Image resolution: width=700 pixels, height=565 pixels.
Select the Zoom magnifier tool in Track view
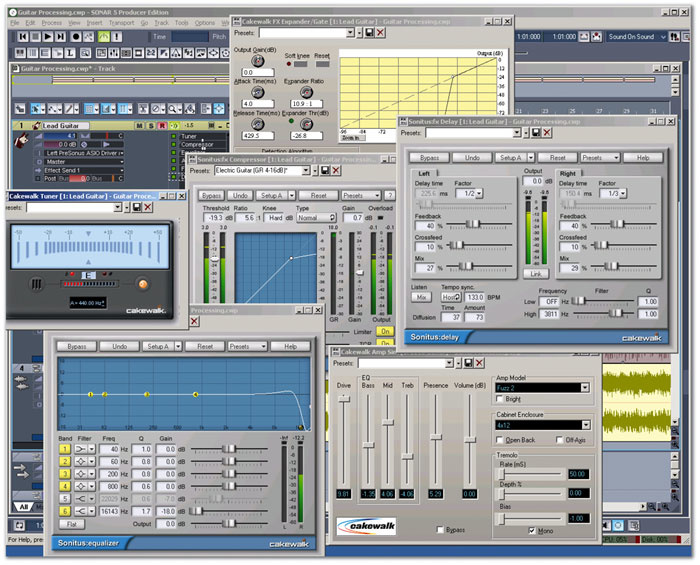pyautogui.click(x=172, y=108)
